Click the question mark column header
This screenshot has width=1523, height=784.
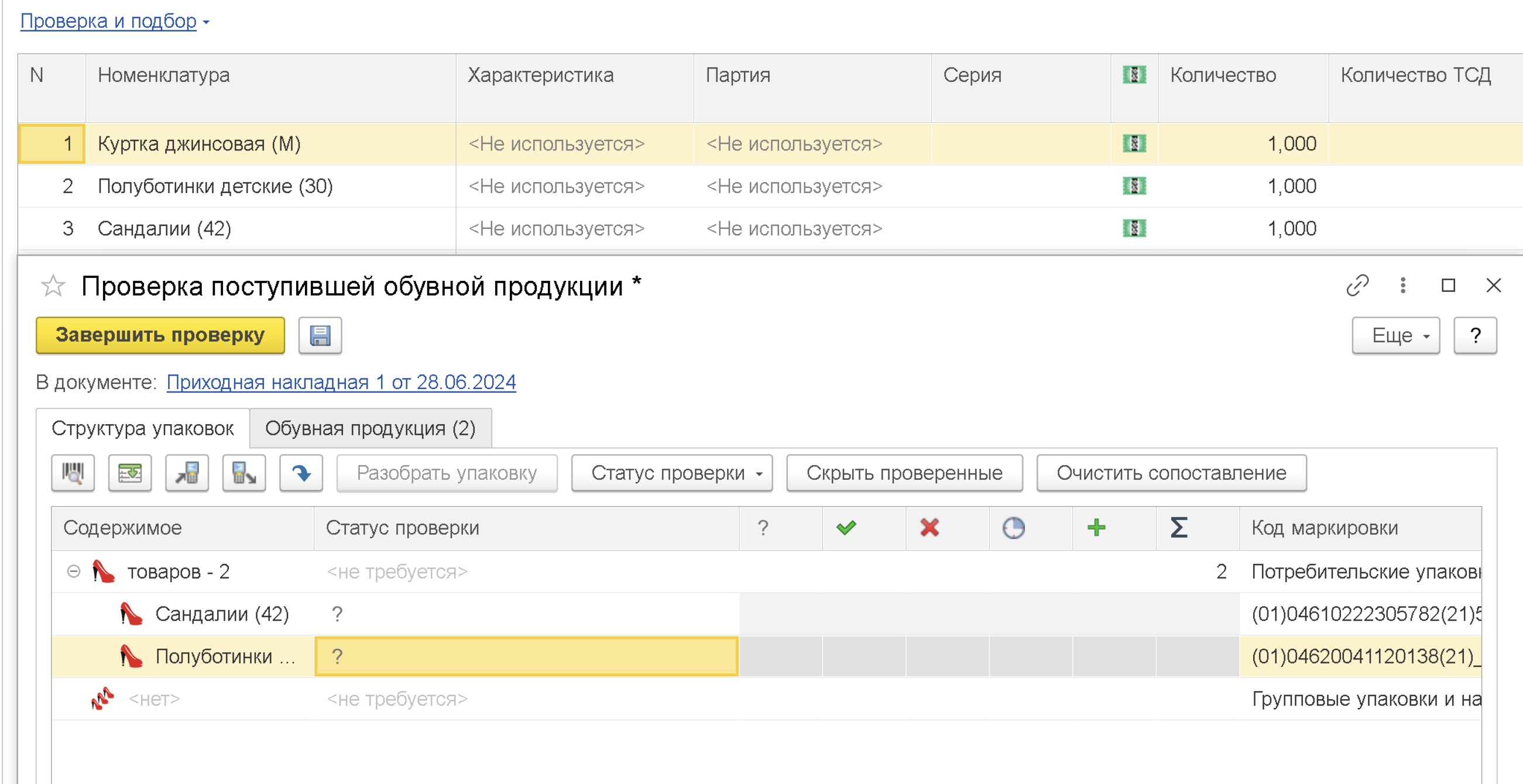click(x=763, y=528)
